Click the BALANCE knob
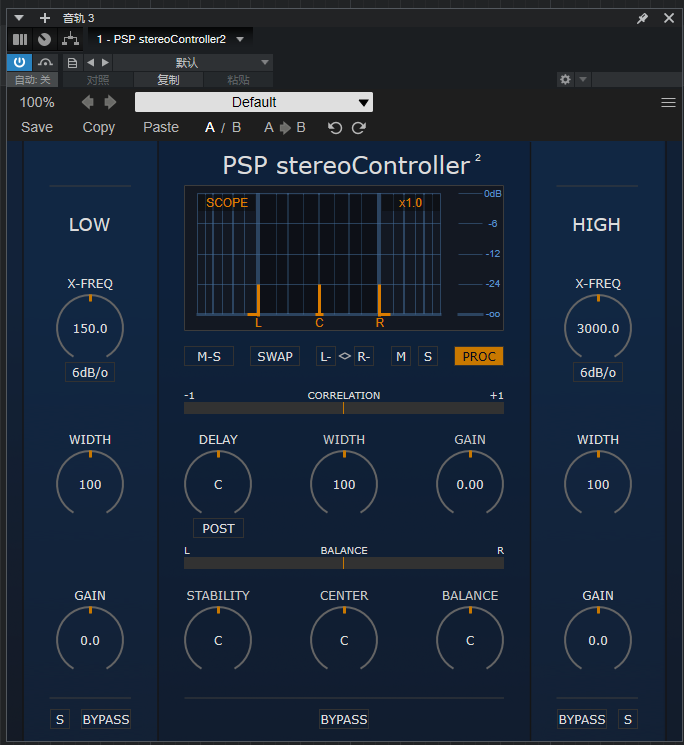The height and width of the screenshot is (745, 684). pos(470,640)
